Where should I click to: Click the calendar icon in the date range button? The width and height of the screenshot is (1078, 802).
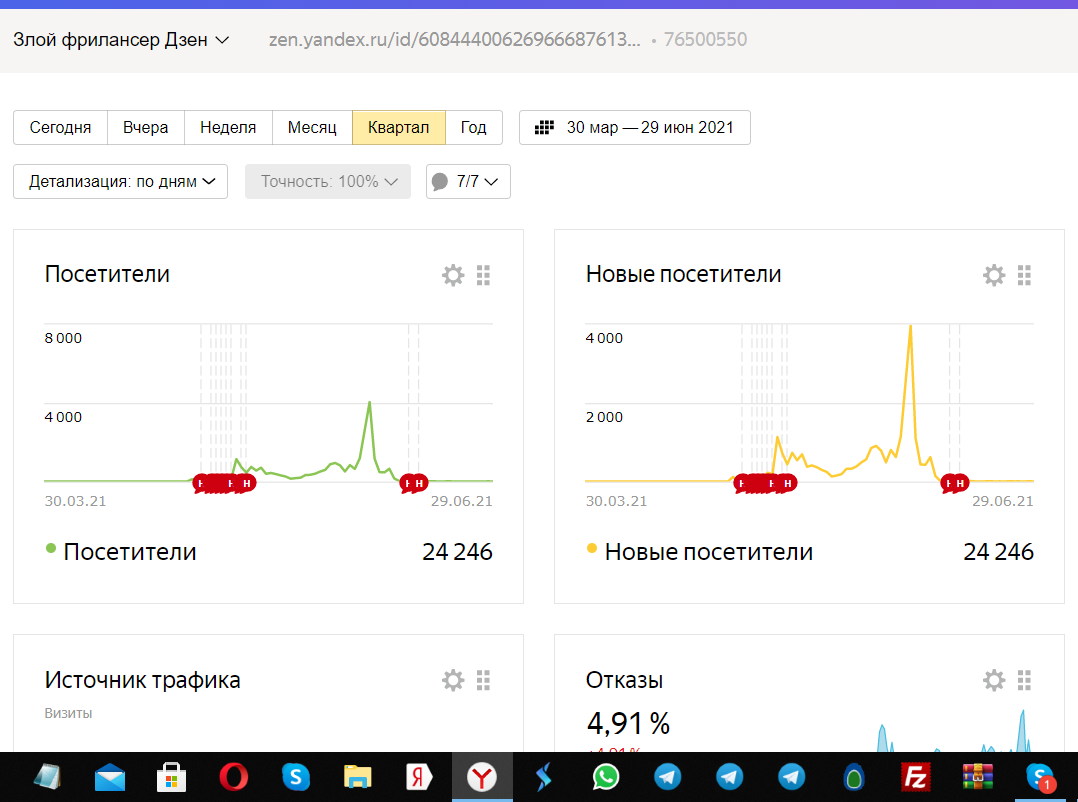[x=544, y=127]
